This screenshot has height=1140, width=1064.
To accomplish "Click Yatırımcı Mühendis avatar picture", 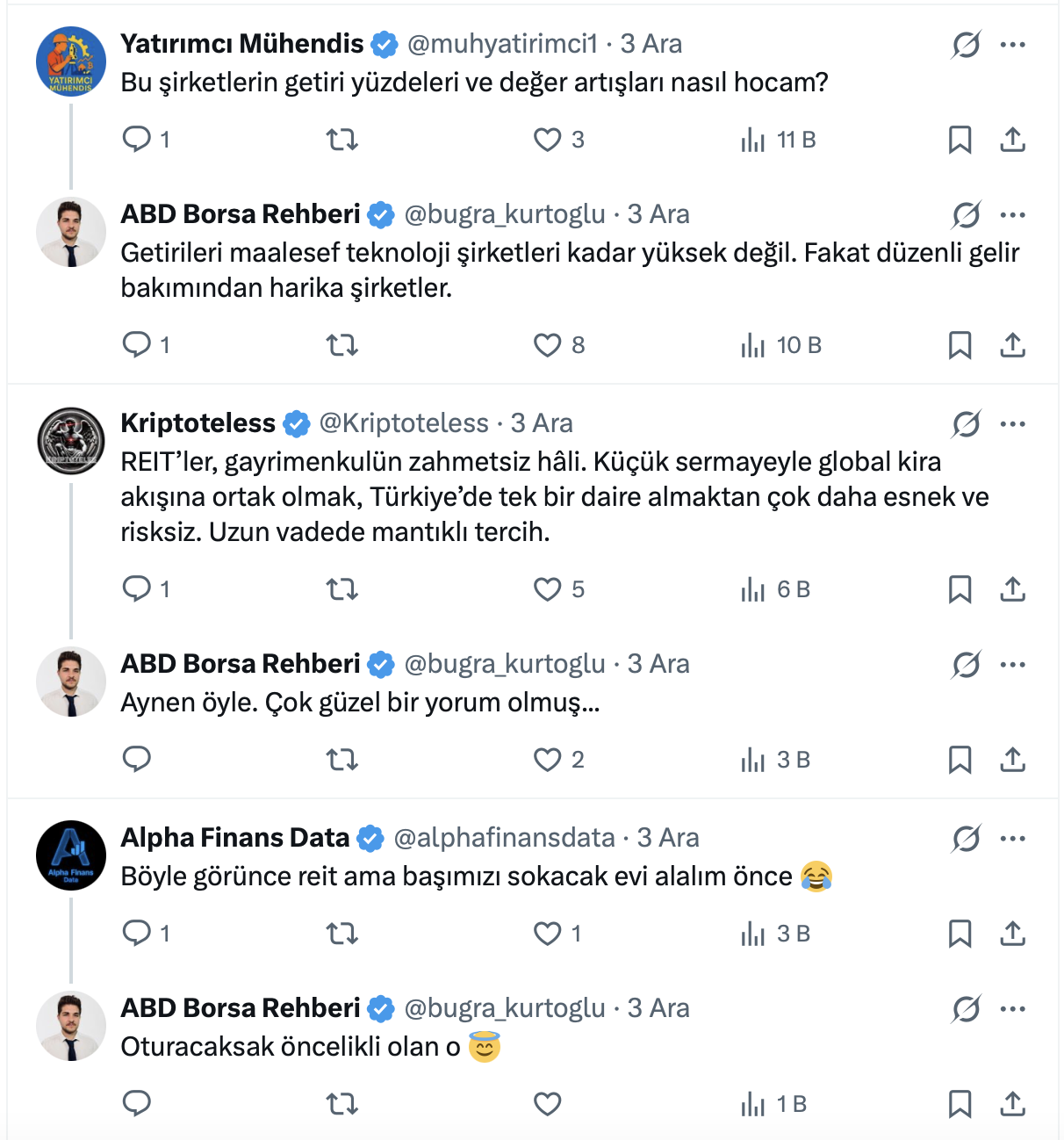I will point(71,61).
